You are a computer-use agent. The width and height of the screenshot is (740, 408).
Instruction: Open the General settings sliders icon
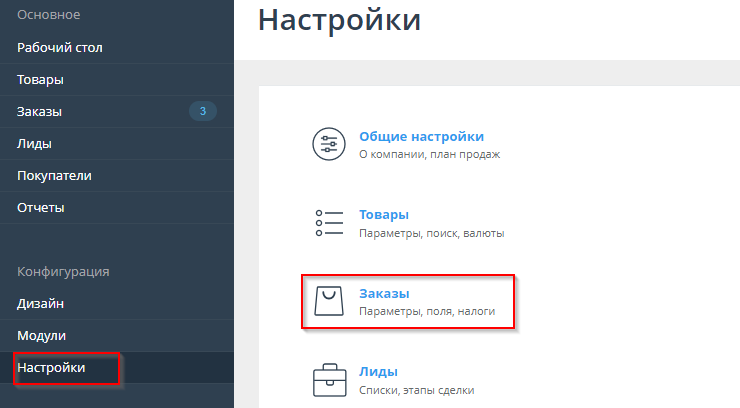pyautogui.click(x=329, y=145)
